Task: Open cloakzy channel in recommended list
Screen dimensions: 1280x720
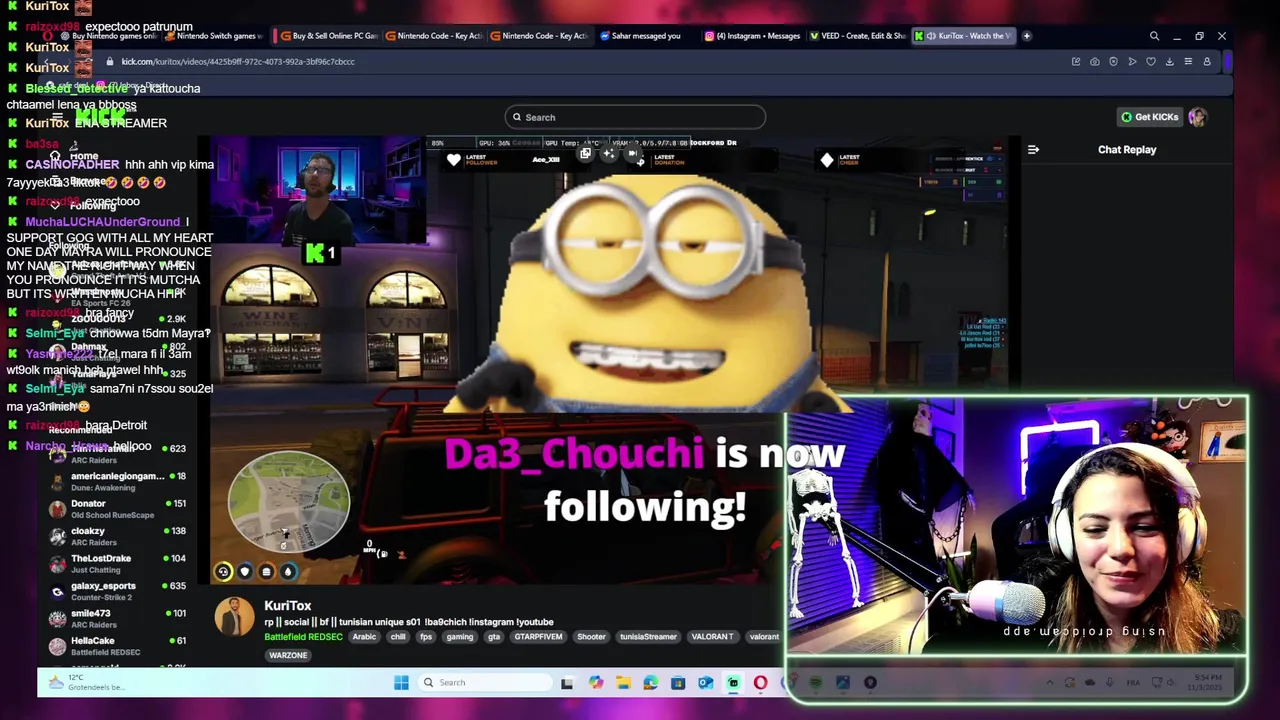Action: click(118, 537)
